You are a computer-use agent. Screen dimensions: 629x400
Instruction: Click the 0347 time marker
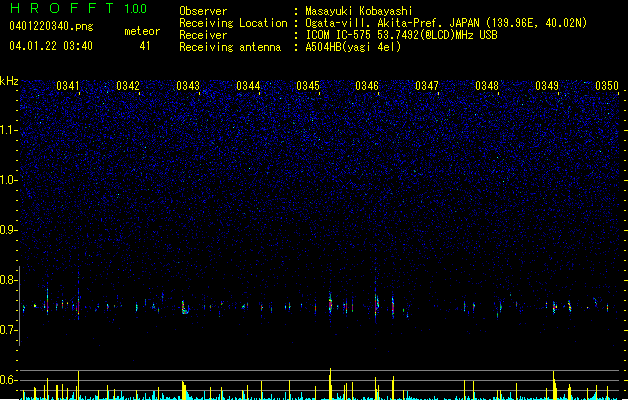(427, 86)
